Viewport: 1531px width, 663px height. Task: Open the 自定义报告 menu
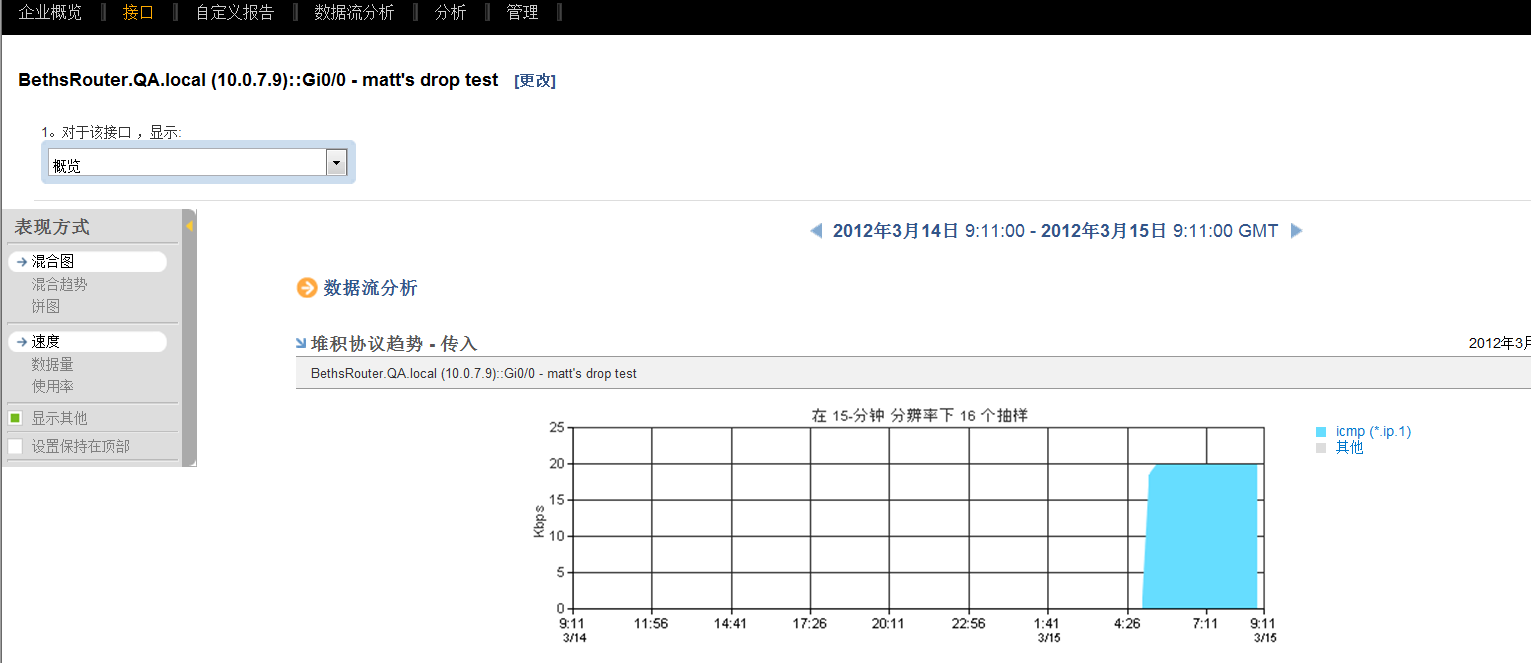click(234, 13)
